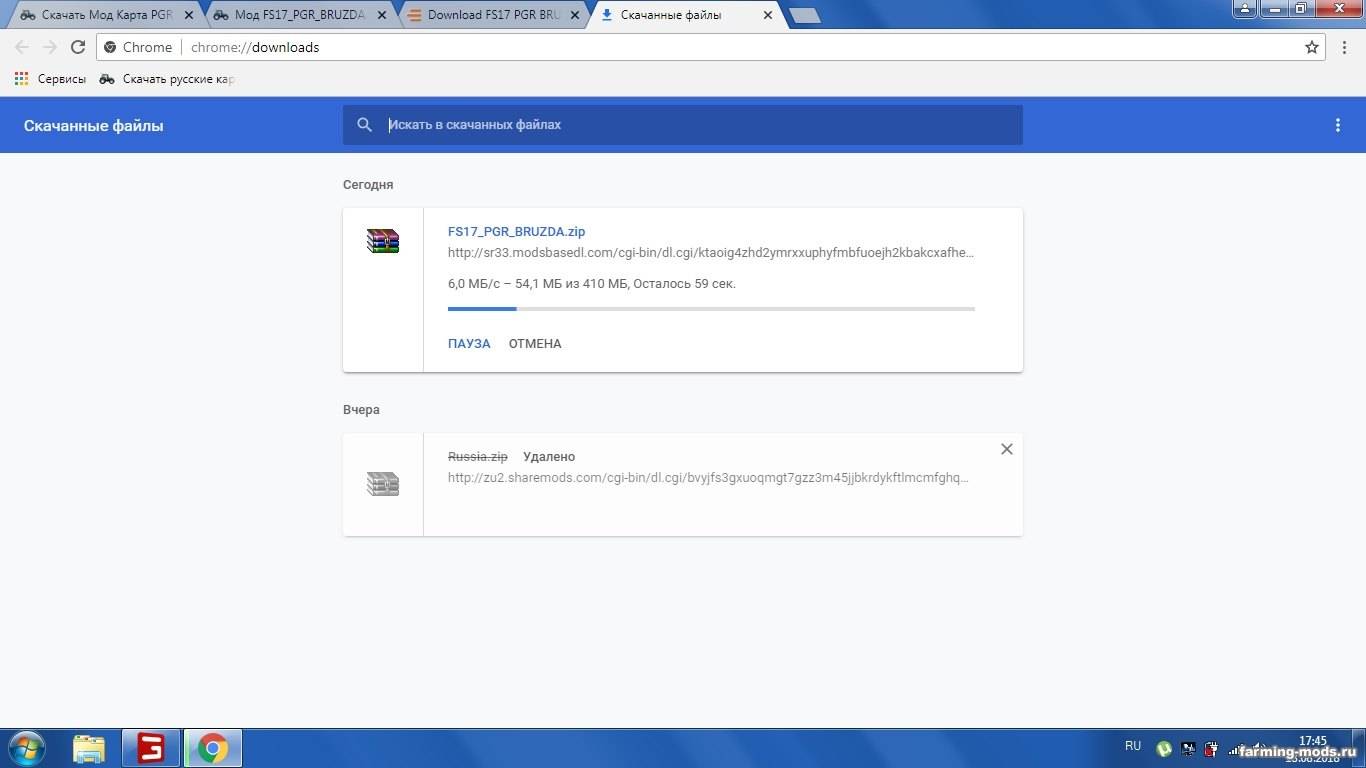Click the download progress bar
This screenshot has width=1366, height=768.
click(711, 309)
